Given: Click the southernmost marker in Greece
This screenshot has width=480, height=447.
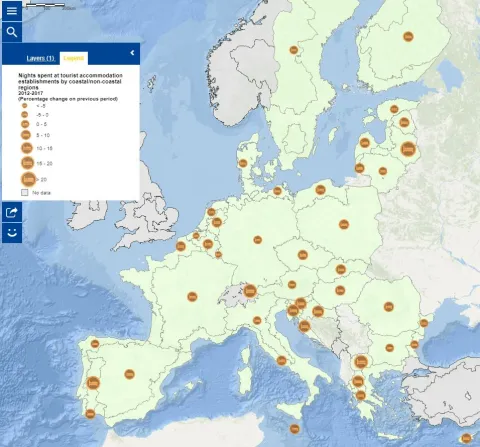Looking at the screenshot, I should coord(360,396).
